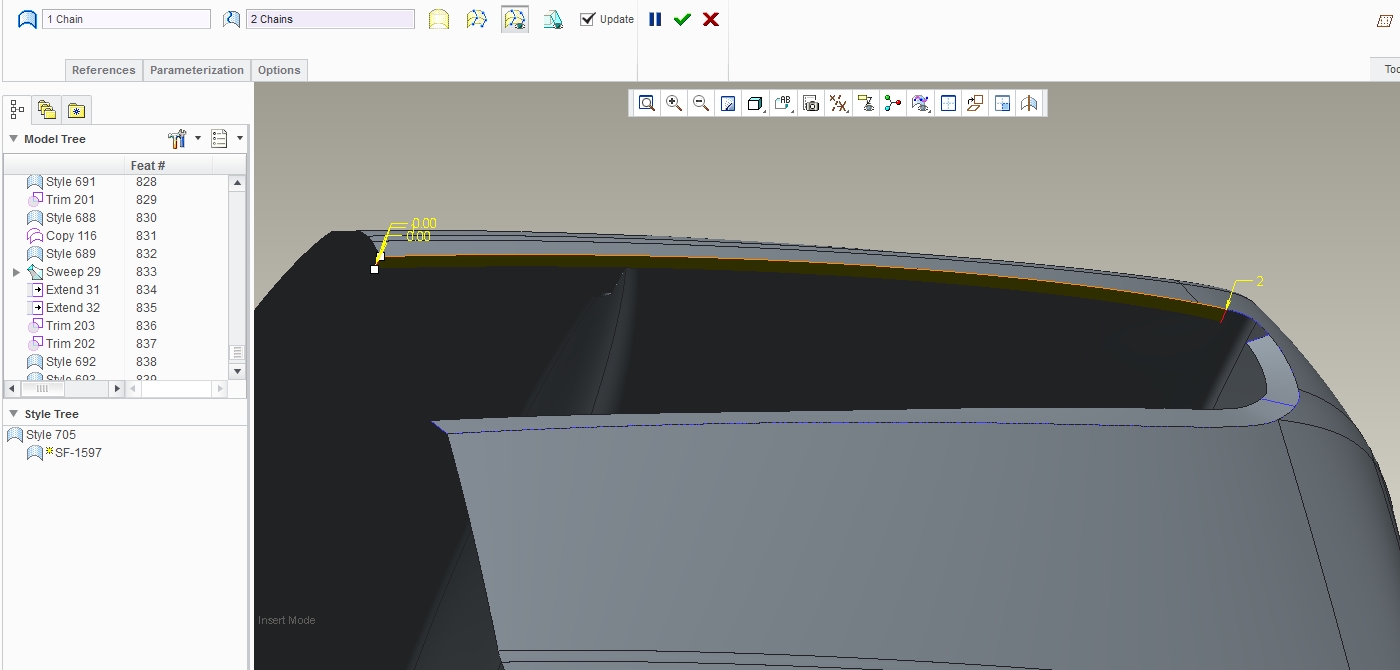Click the surface preview mode icon

click(x=553, y=19)
